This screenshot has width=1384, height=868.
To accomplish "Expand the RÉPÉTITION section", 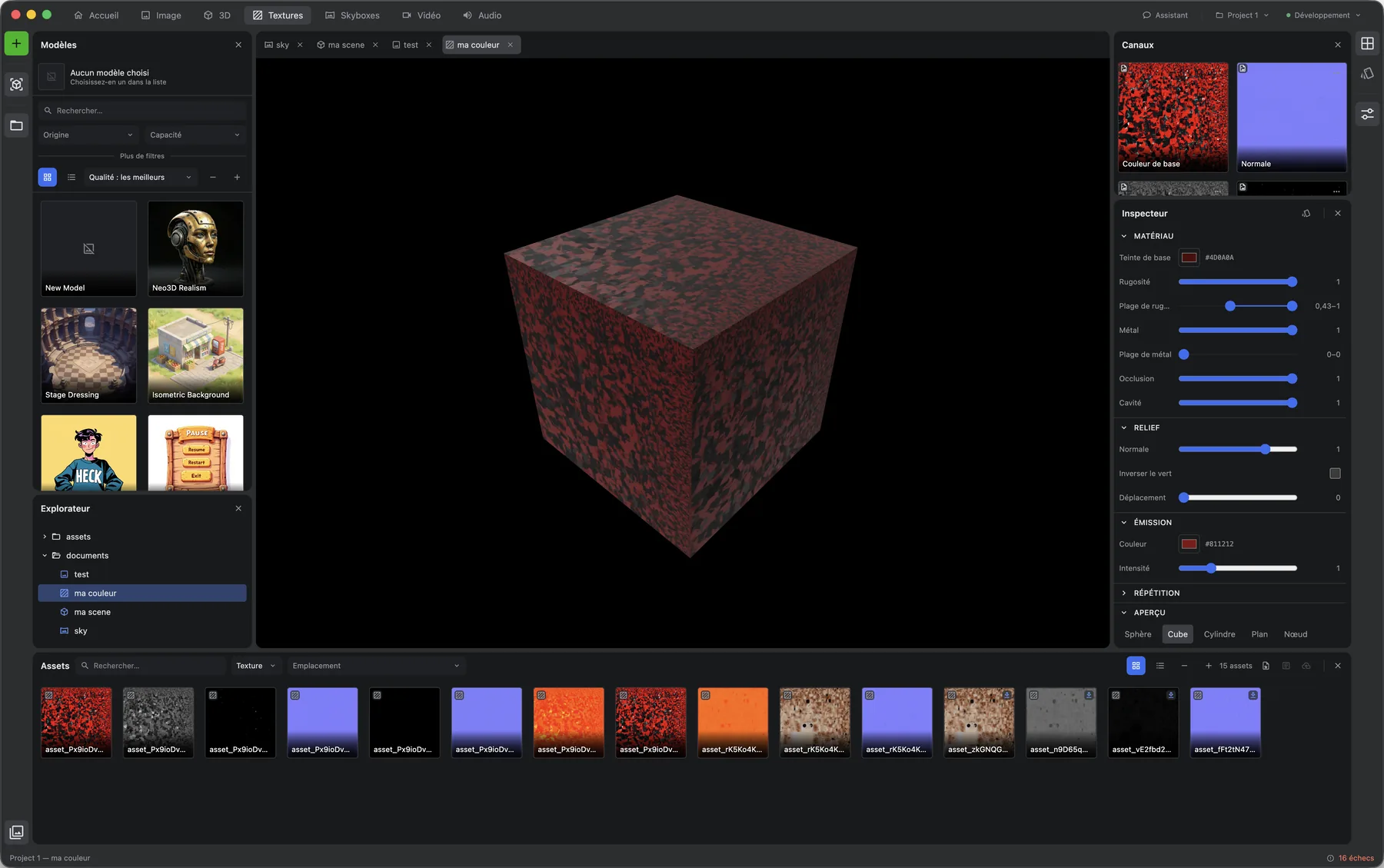I will point(1230,594).
